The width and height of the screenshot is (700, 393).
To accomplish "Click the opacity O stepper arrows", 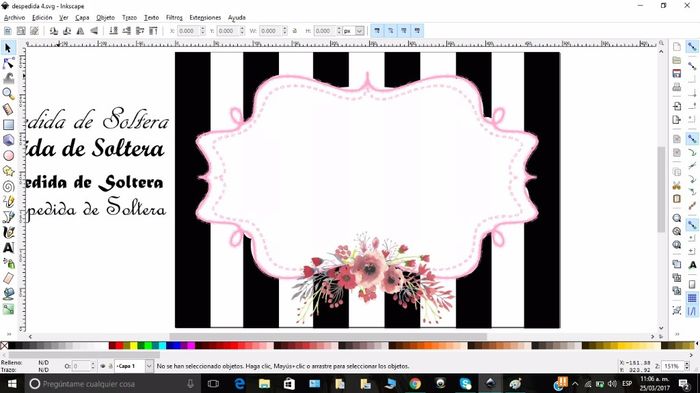I will pyautogui.click(x=93, y=366).
